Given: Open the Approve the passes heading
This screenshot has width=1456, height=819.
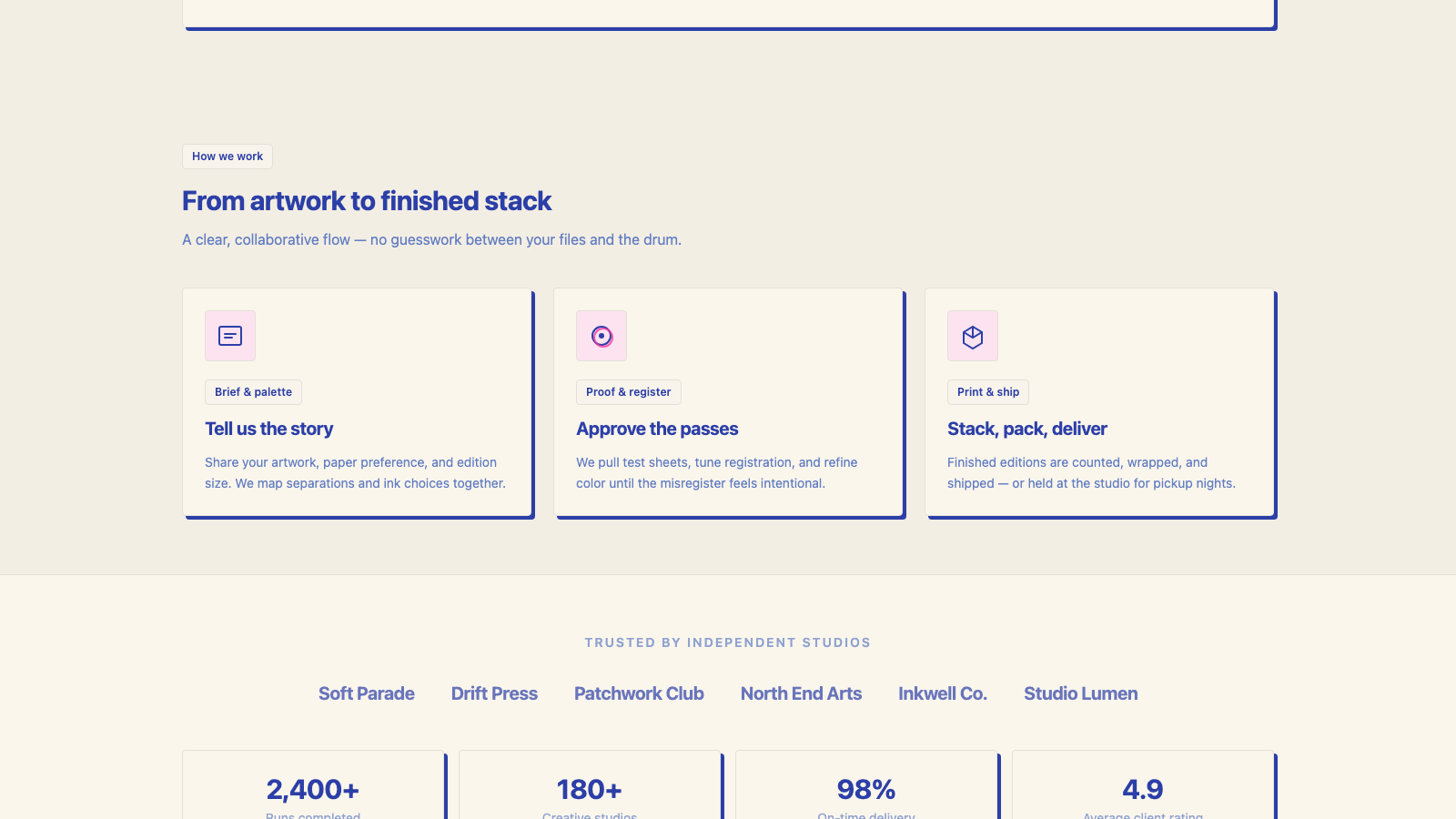Looking at the screenshot, I should tap(657, 429).
